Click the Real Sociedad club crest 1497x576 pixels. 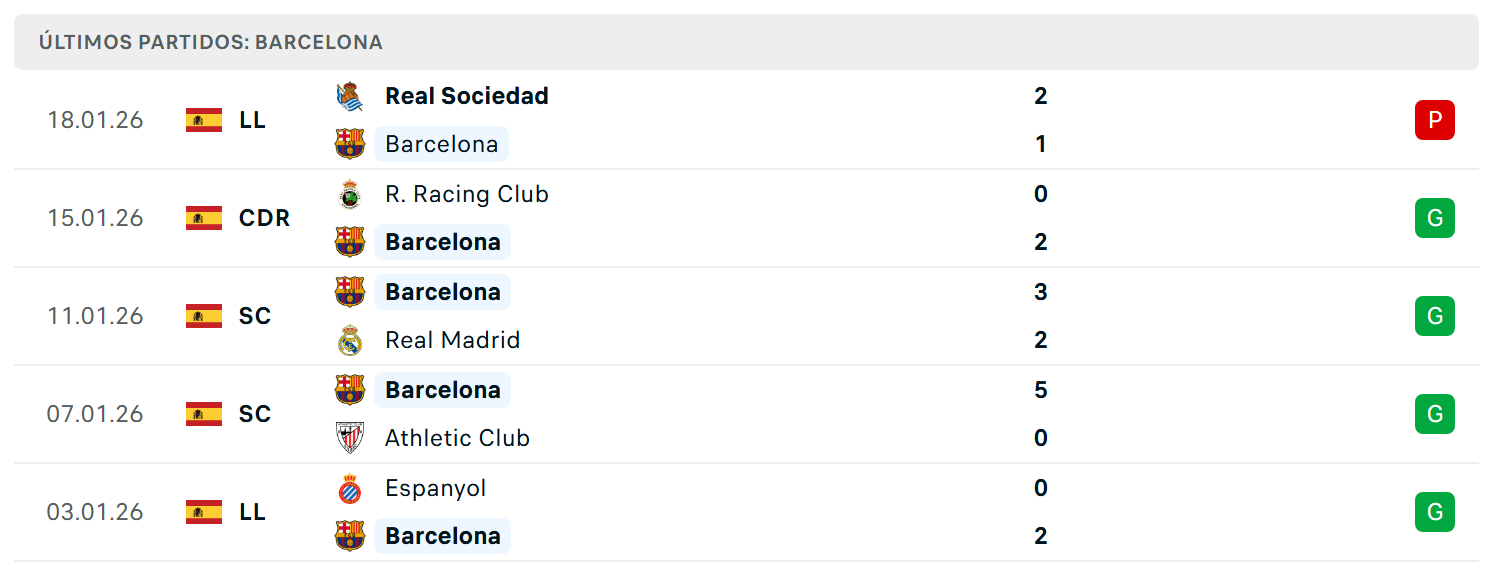[350, 96]
